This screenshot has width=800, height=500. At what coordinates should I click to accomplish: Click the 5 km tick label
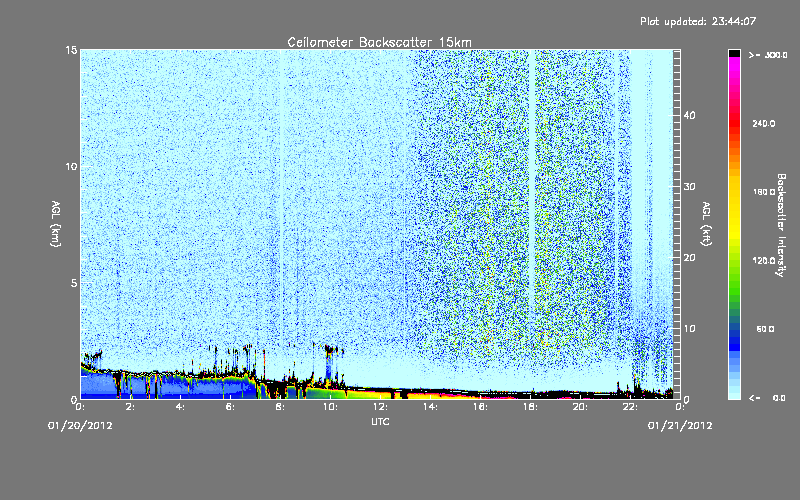74,283
